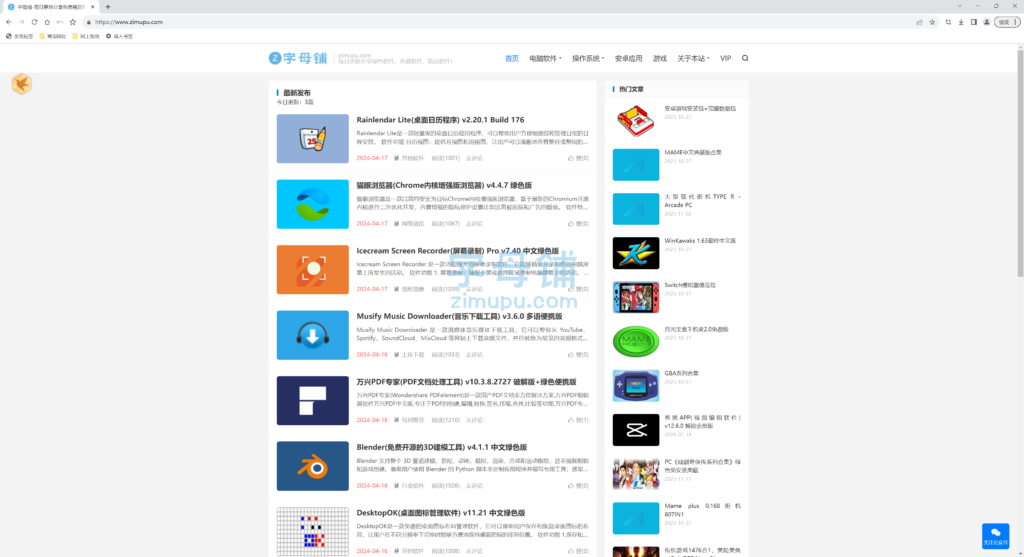Open the browser home icon
This screenshot has height=557, width=1024.
tap(47, 22)
